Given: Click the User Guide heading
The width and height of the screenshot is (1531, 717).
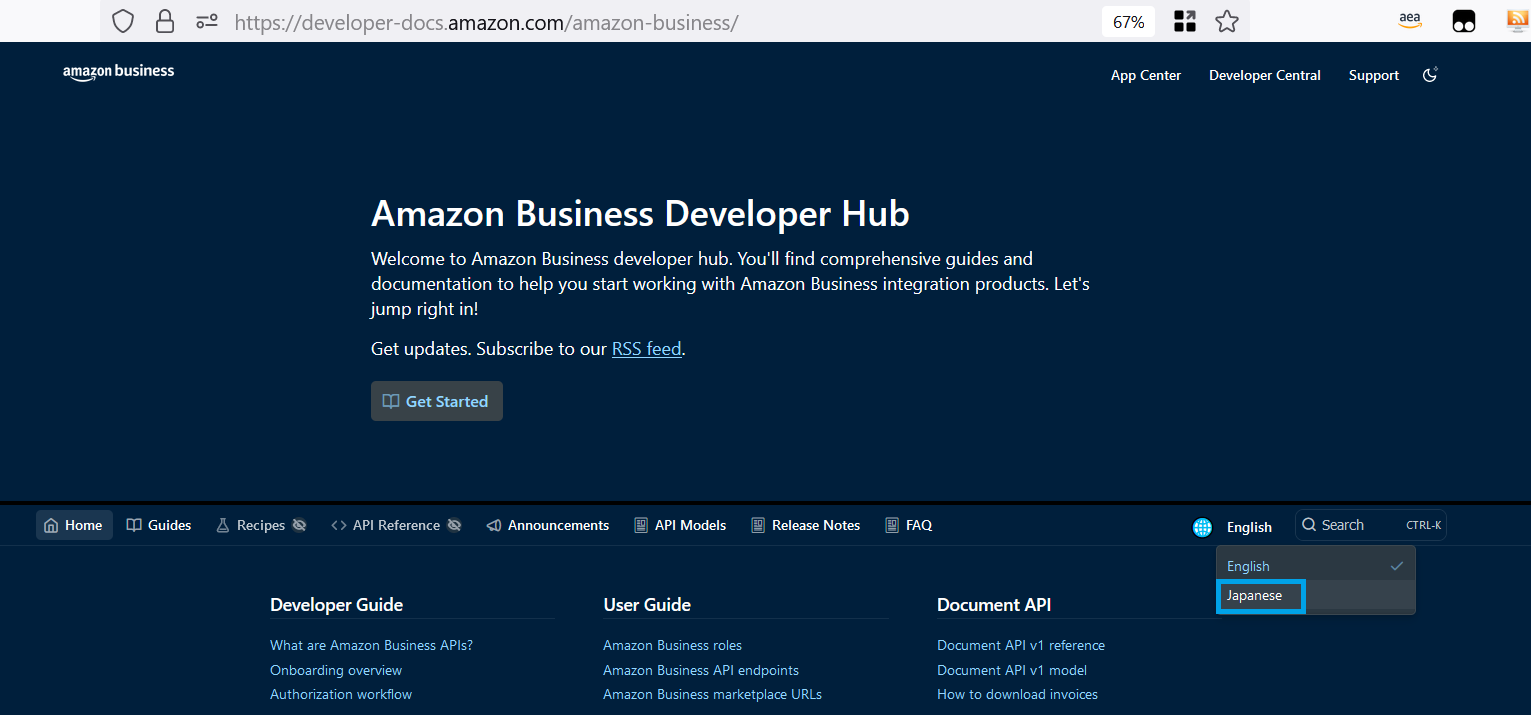Looking at the screenshot, I should [647, 604].
